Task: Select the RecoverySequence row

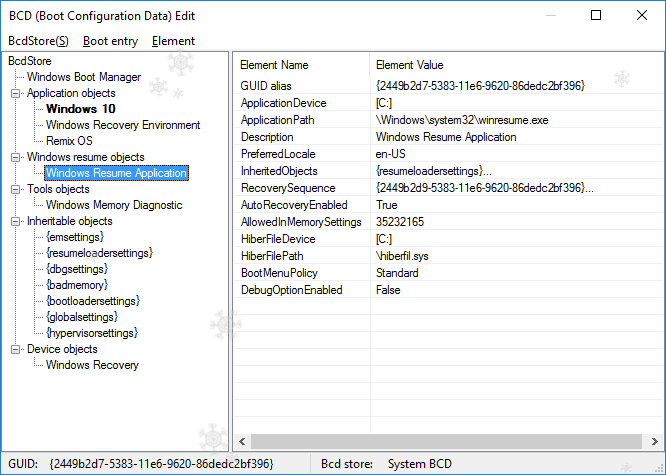Action: [449, 188]
